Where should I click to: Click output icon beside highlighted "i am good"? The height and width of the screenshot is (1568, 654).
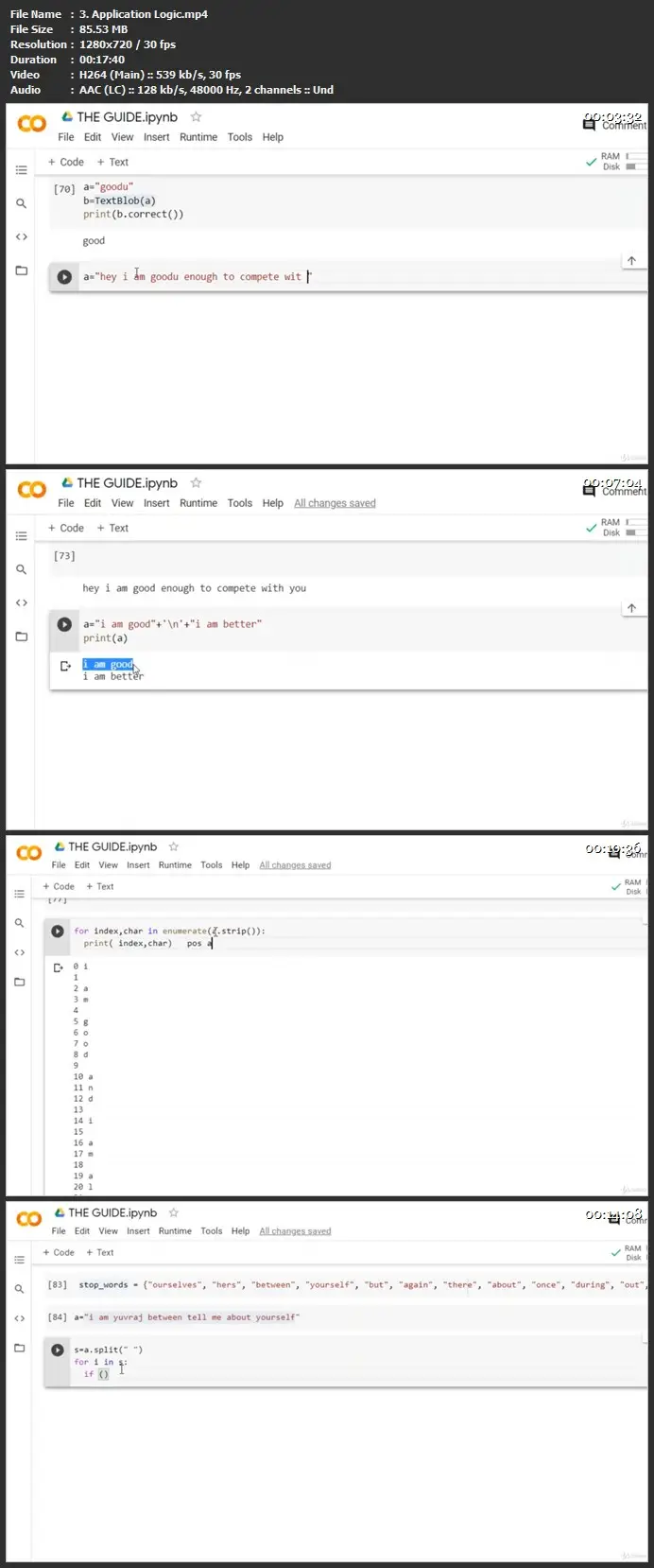65,666
